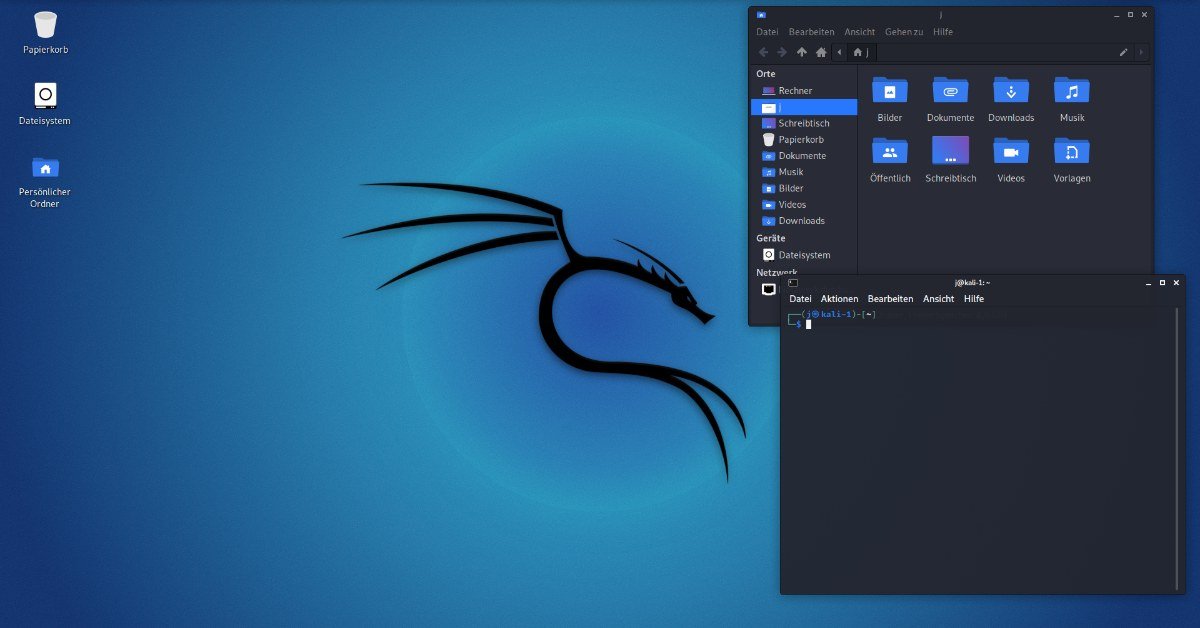Open the terminal Ansicht menu
1200x628 pixels.
pos(938,299)
